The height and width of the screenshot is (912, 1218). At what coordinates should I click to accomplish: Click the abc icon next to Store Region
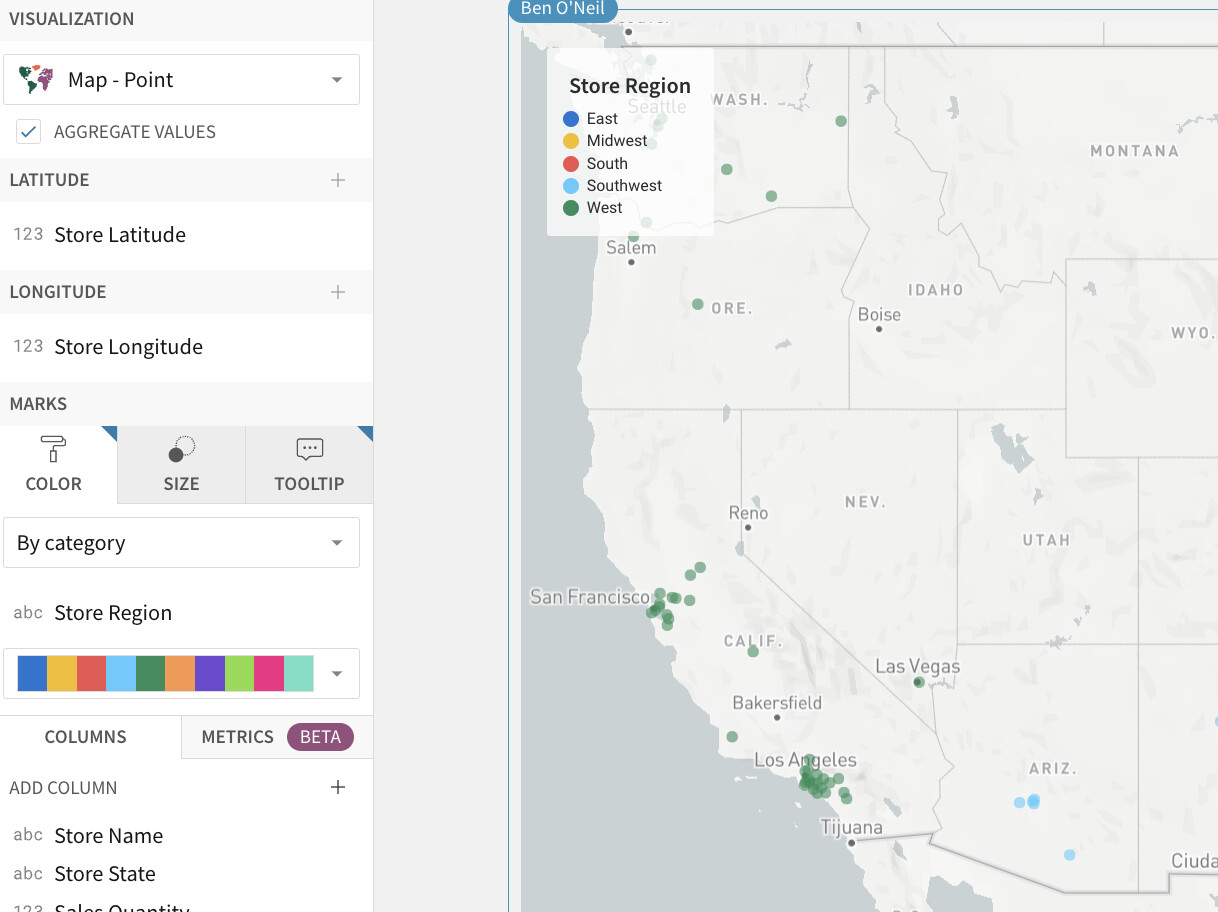tap(28, 613)
